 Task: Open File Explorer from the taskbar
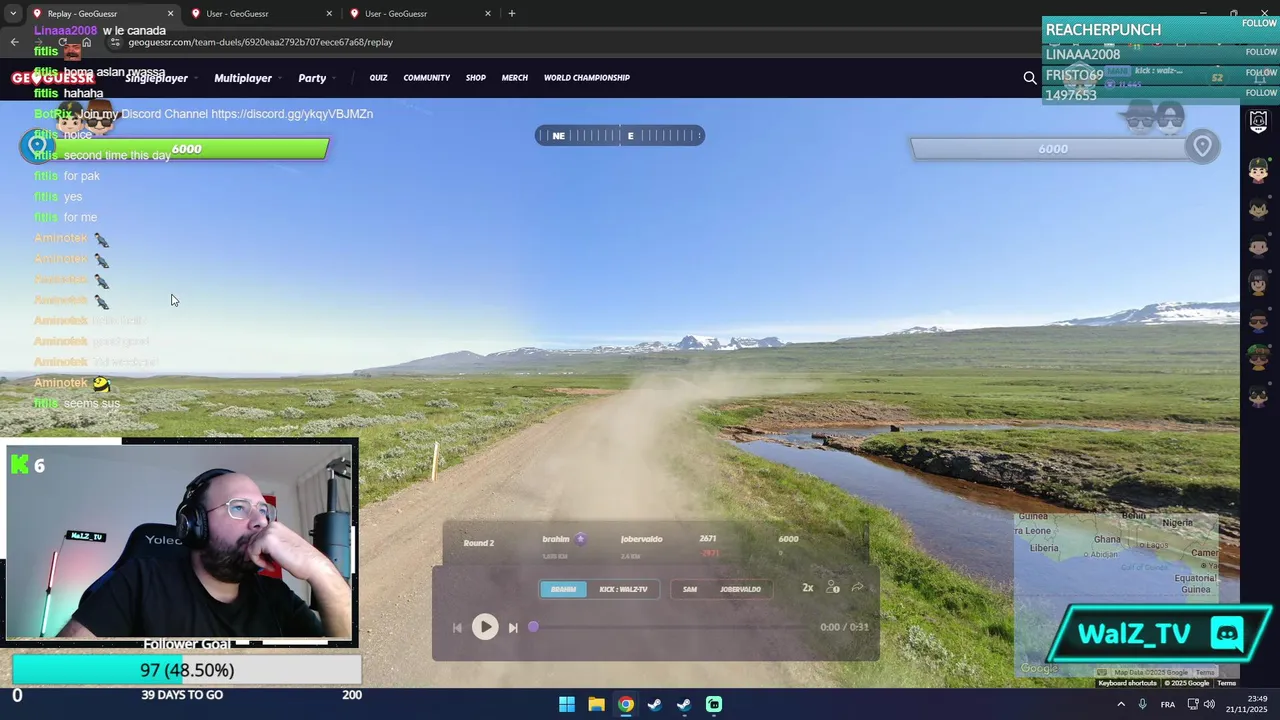pos(596,704)
